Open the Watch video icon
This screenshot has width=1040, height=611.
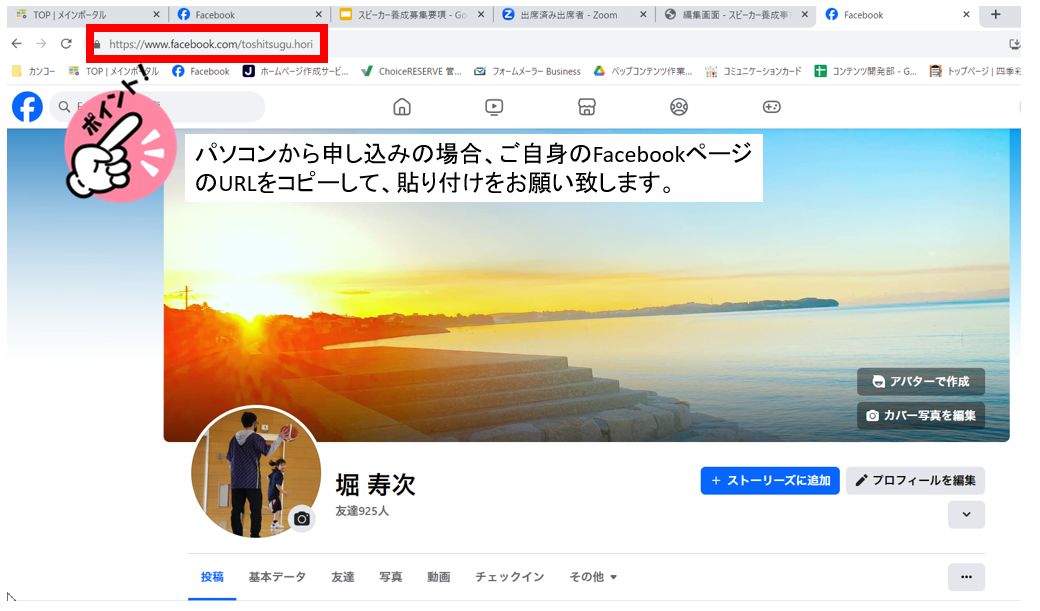click(494, 107)
